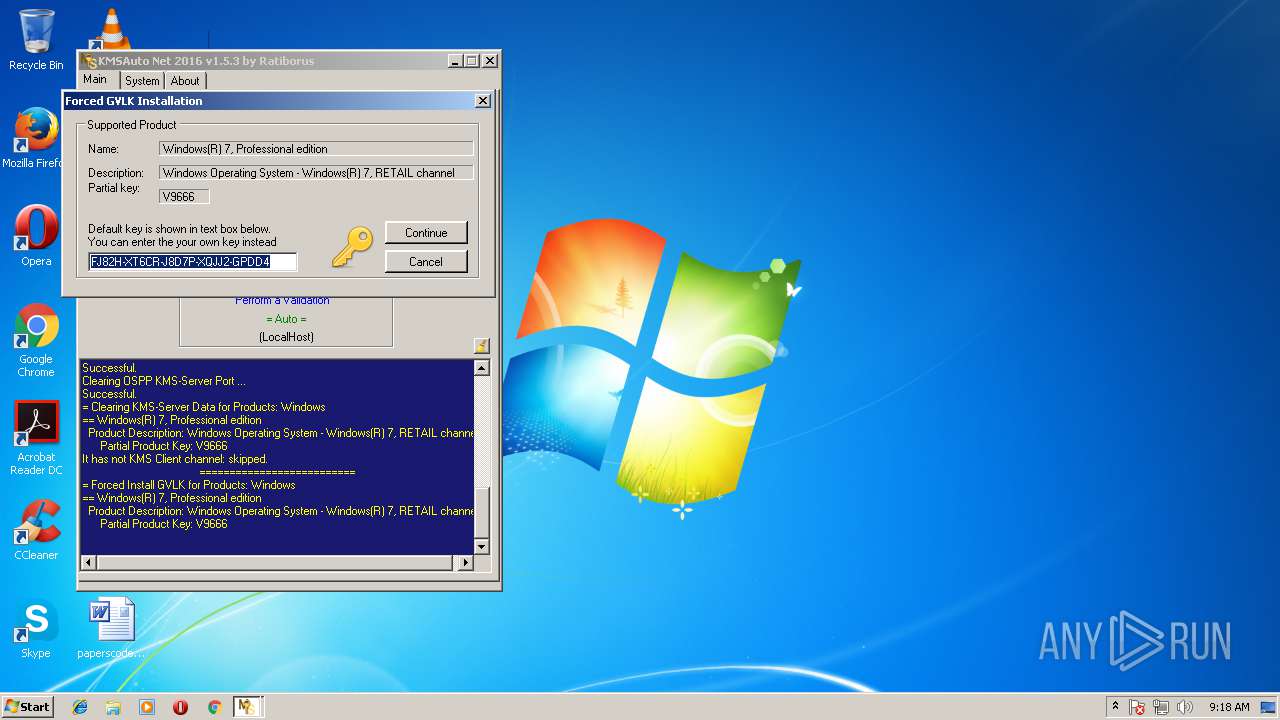Open Action Center flag tray icon
The image size is (1280, 720).
tap(1138, 707)
